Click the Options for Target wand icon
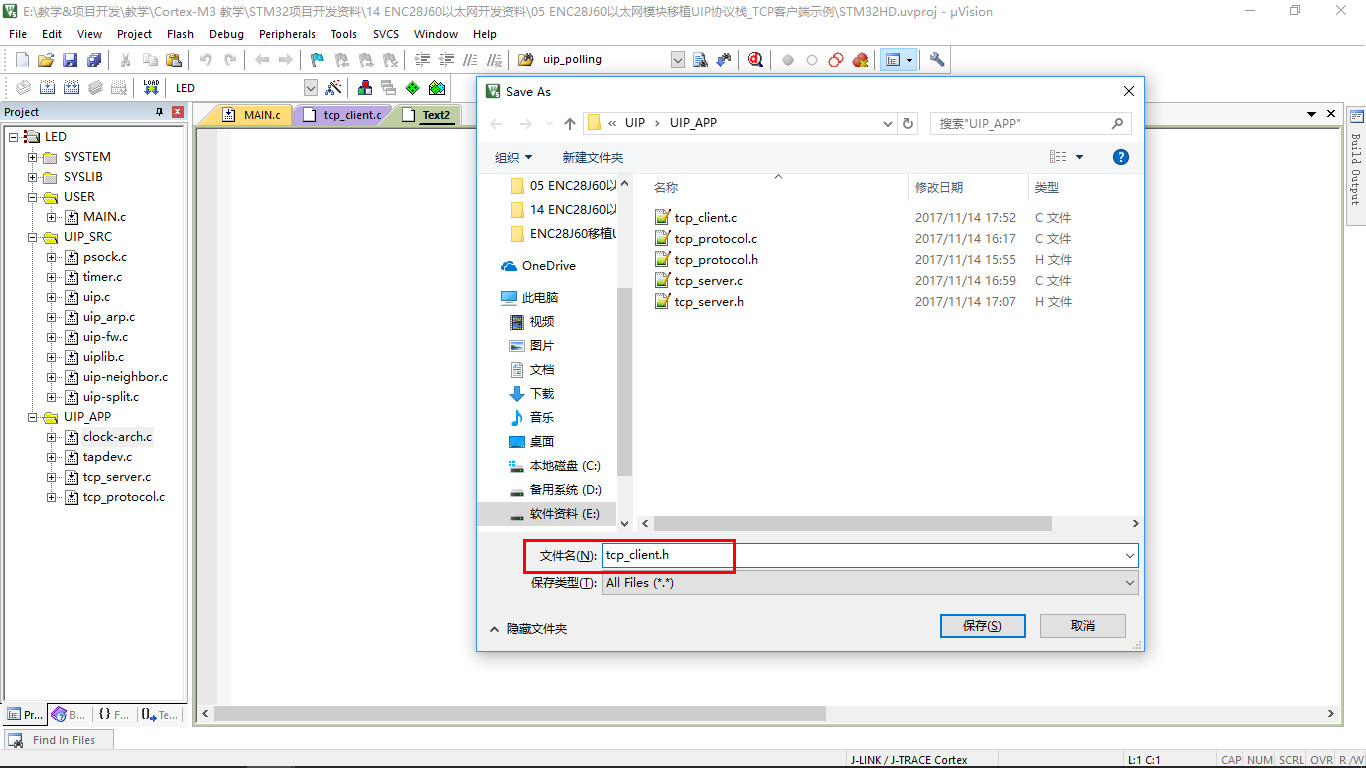 tap(331, 87)
